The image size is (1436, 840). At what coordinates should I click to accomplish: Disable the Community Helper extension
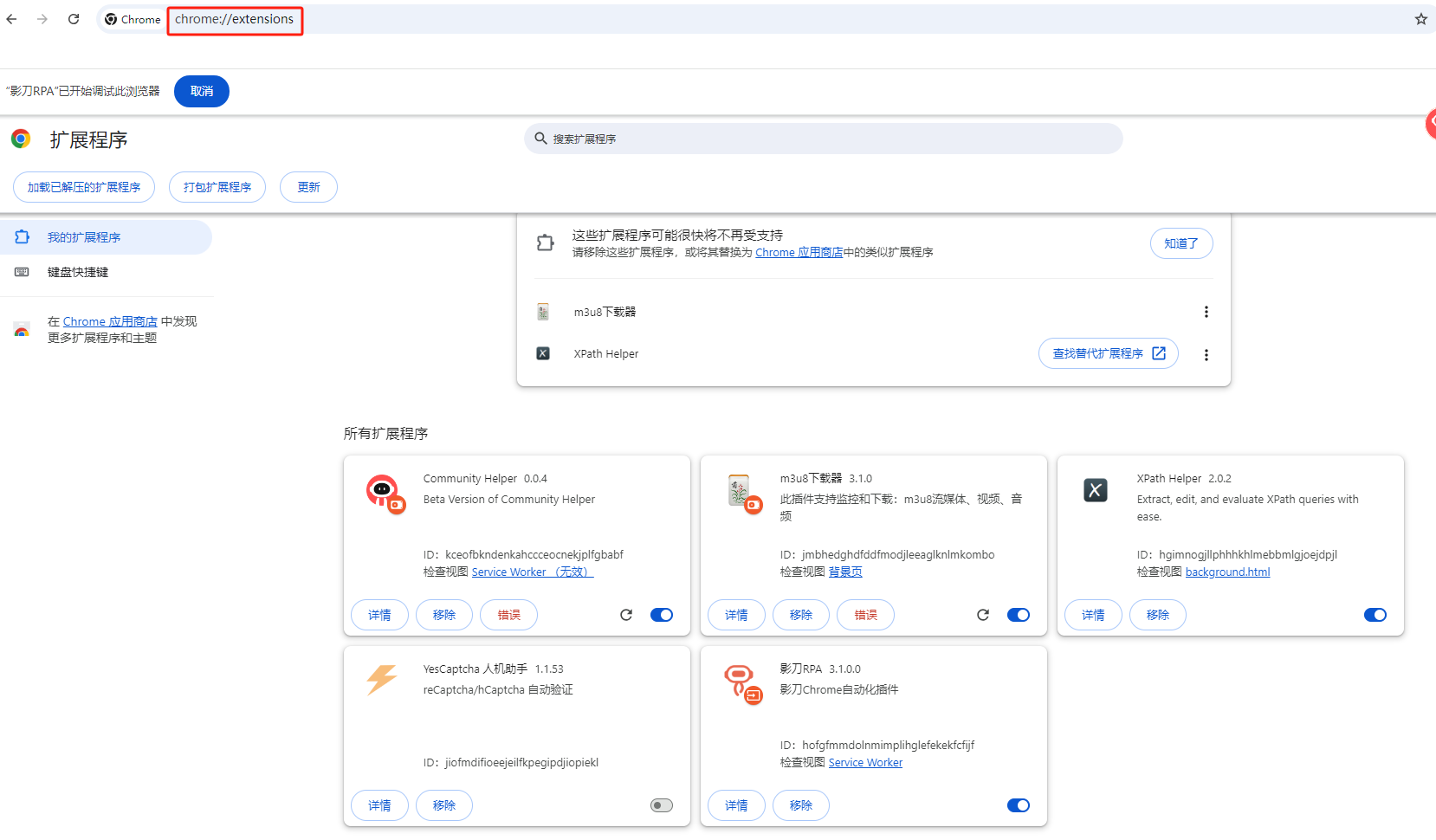click(x=662, y=615)
